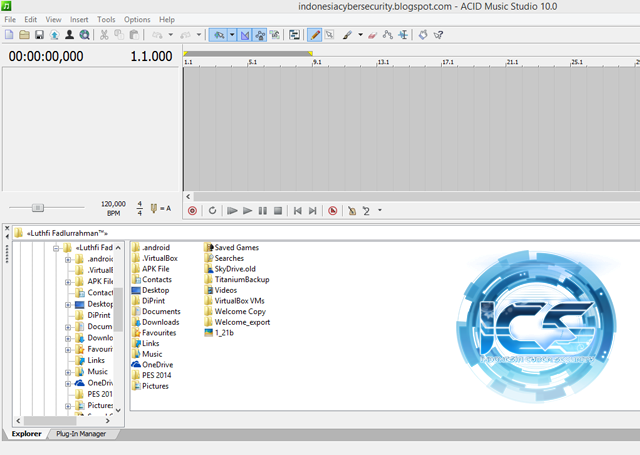Switch to the Explorer tab

click(x=27, y=434)
